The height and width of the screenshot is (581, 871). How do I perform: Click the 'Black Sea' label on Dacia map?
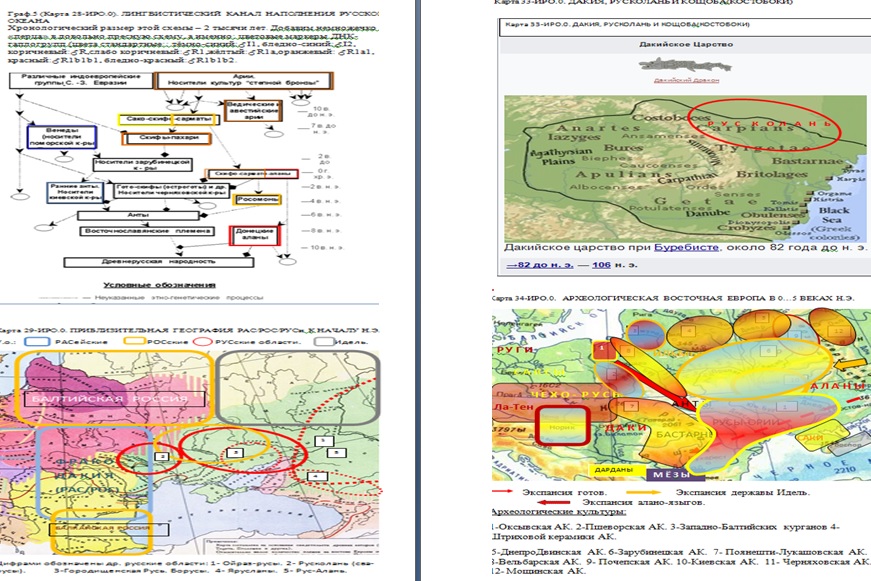click(x=834, y=215)
